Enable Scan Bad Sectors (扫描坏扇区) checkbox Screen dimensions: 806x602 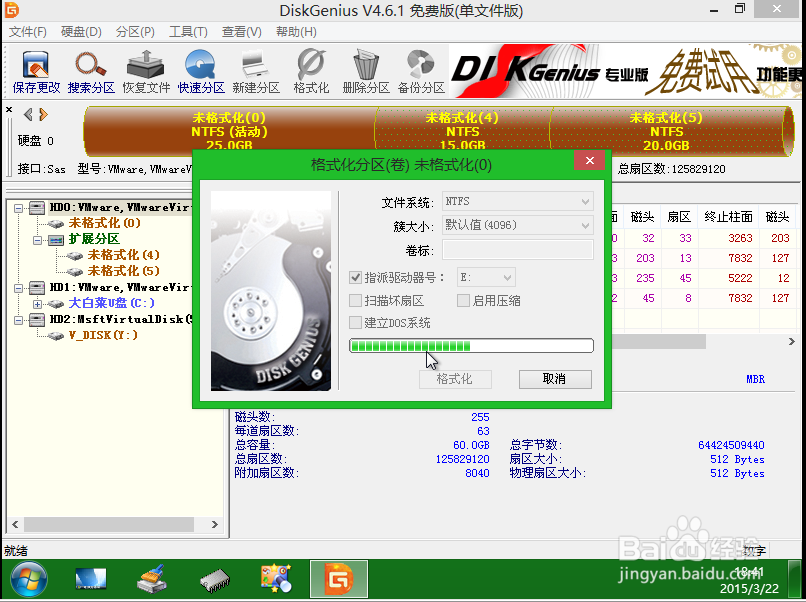point(355,300)
